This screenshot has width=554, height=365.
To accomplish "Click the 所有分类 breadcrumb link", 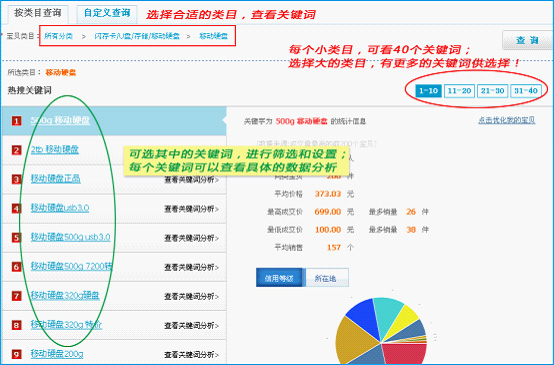I will click(59, 36).
